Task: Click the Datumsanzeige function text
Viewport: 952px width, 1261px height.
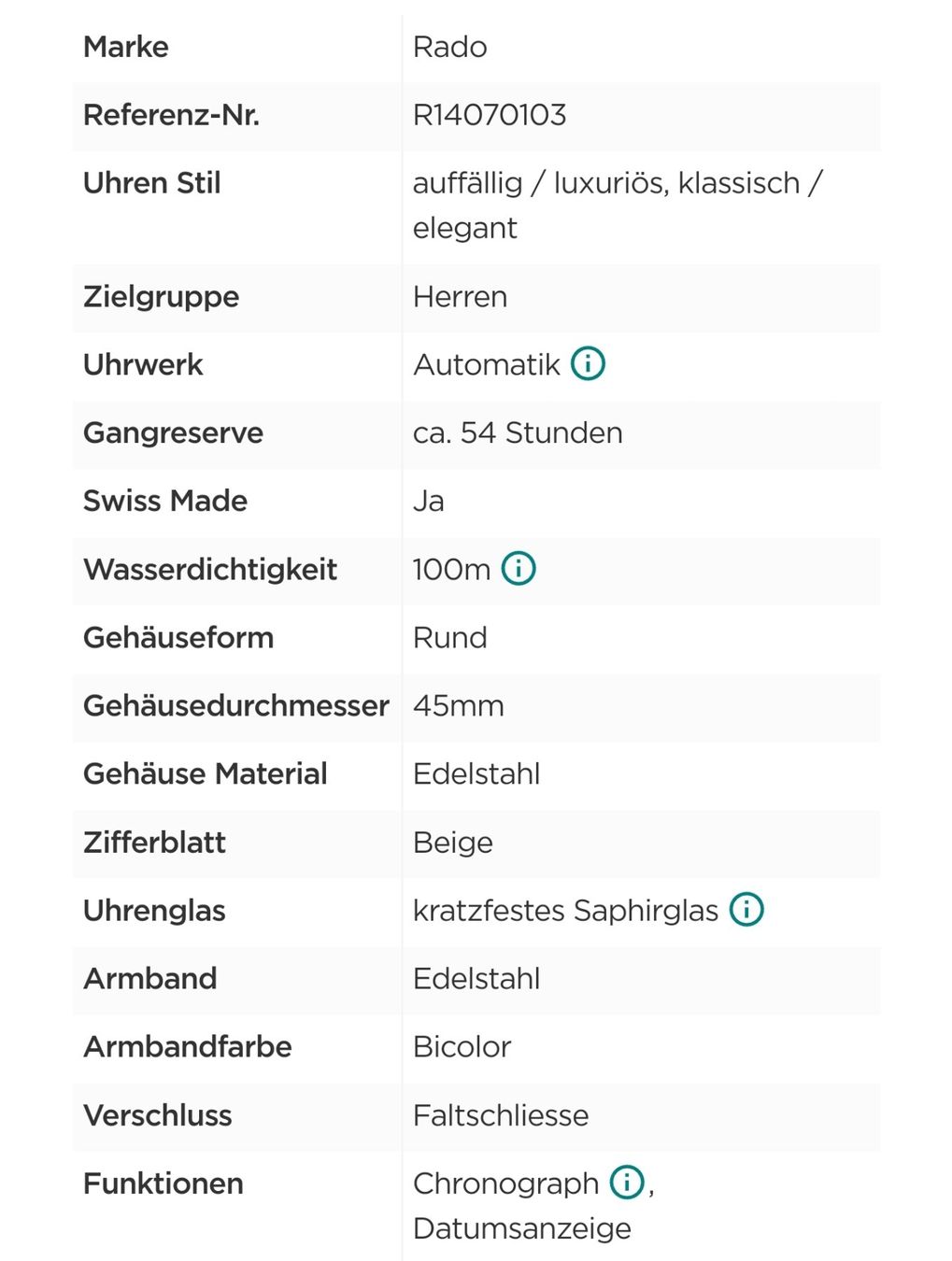Action: (x=522, y=1227)
